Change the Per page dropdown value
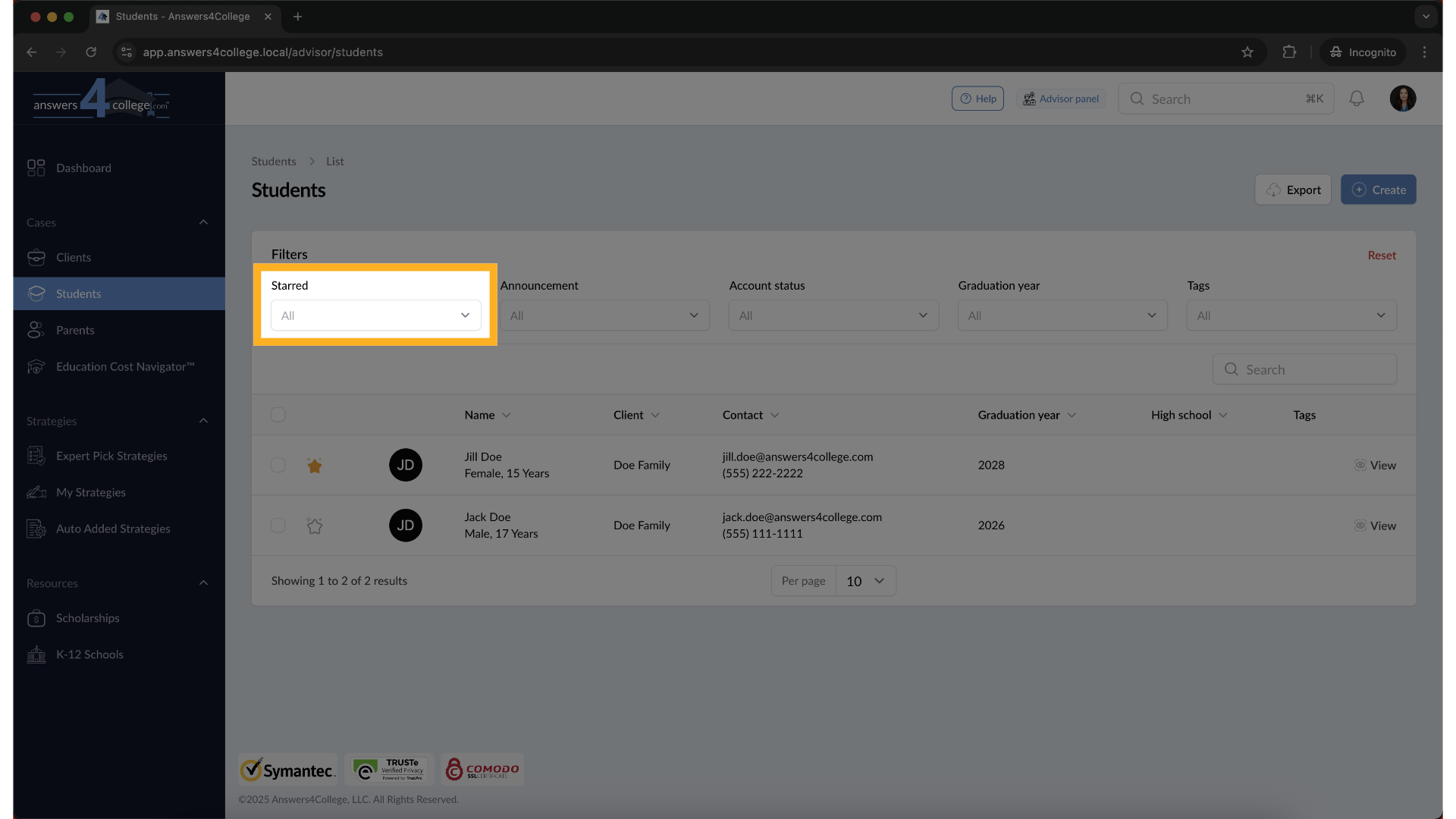This screenshot has width=1456, height=819. pyautogui.click(x=865, y=581)
